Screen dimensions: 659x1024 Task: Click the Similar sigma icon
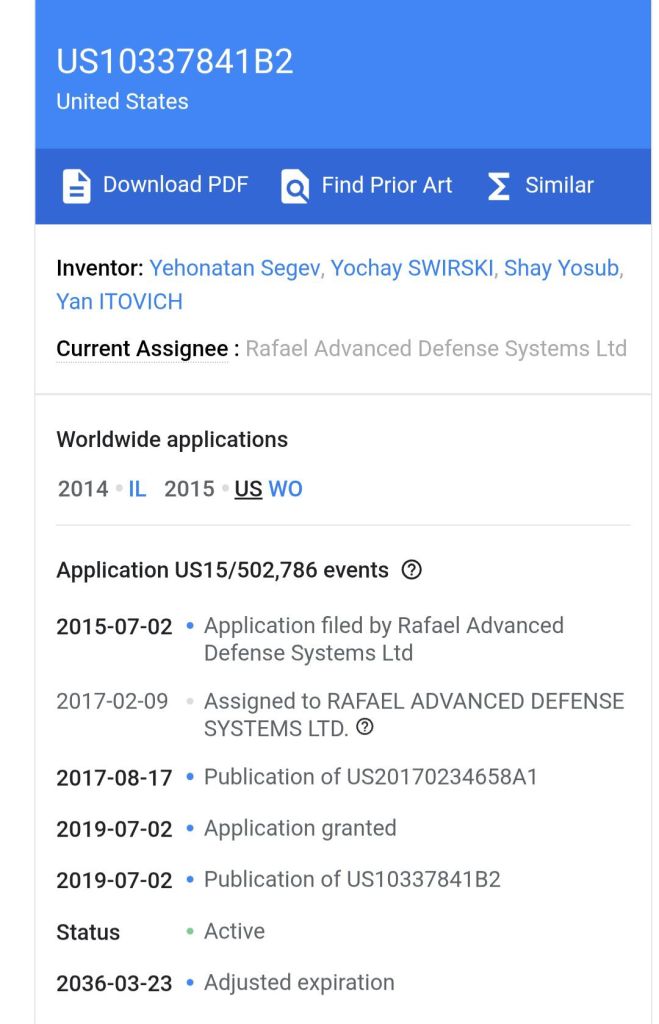click(x=498, y=186)
